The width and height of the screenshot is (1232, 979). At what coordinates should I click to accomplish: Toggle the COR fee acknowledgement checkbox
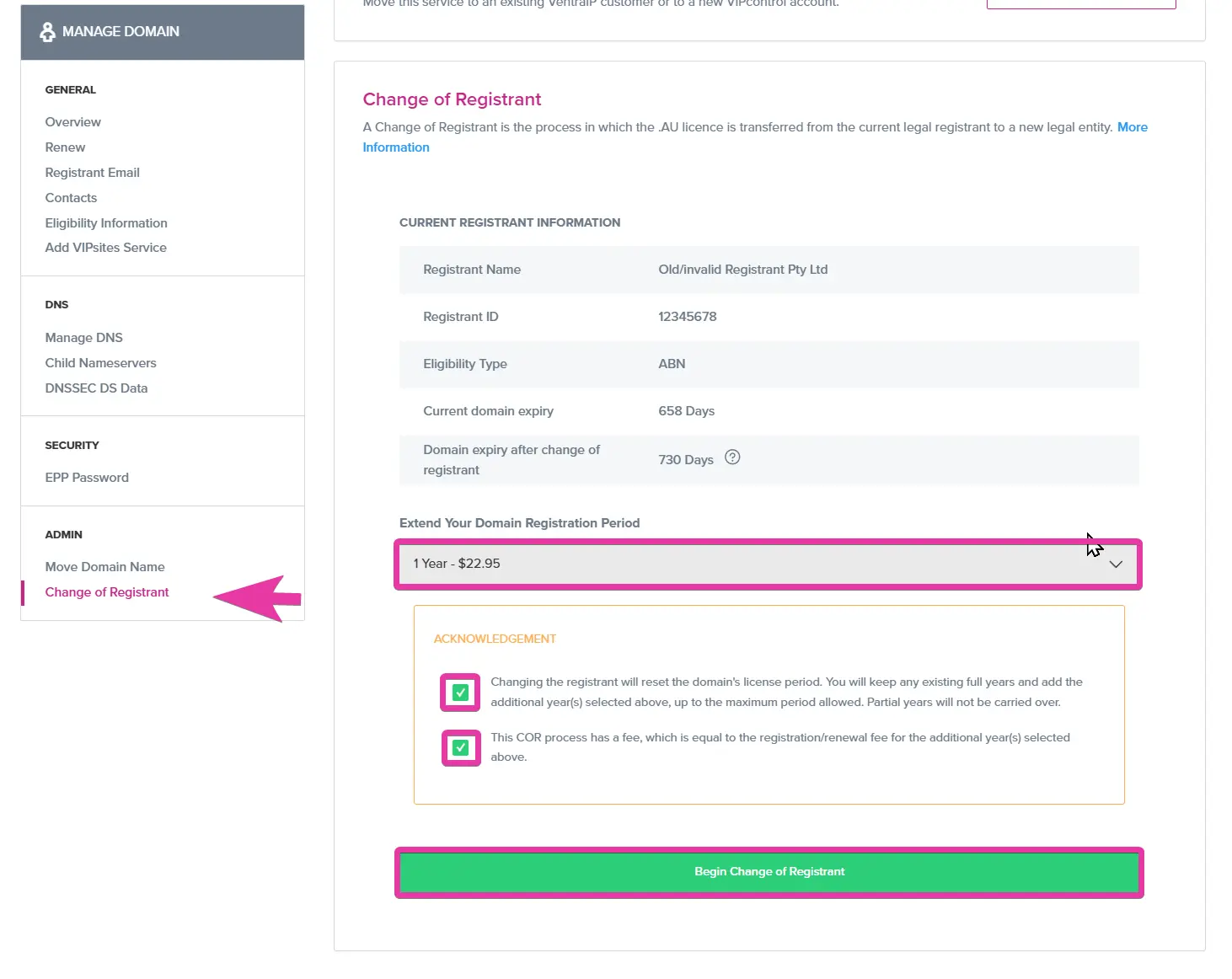coord(460,747)
